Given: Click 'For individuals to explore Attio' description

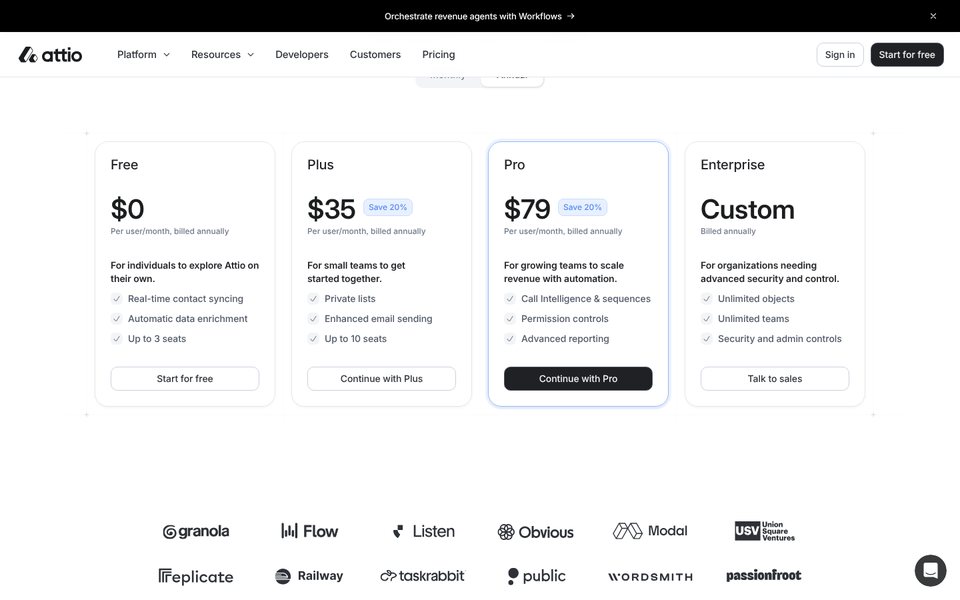Looking at the screenshot, I should (x=185, y=272).
